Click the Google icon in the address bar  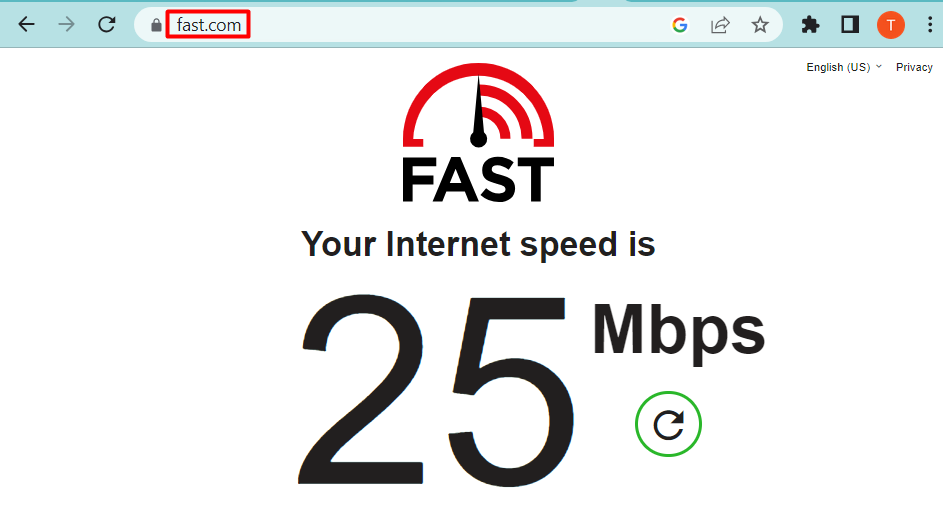tap(680, 25)
